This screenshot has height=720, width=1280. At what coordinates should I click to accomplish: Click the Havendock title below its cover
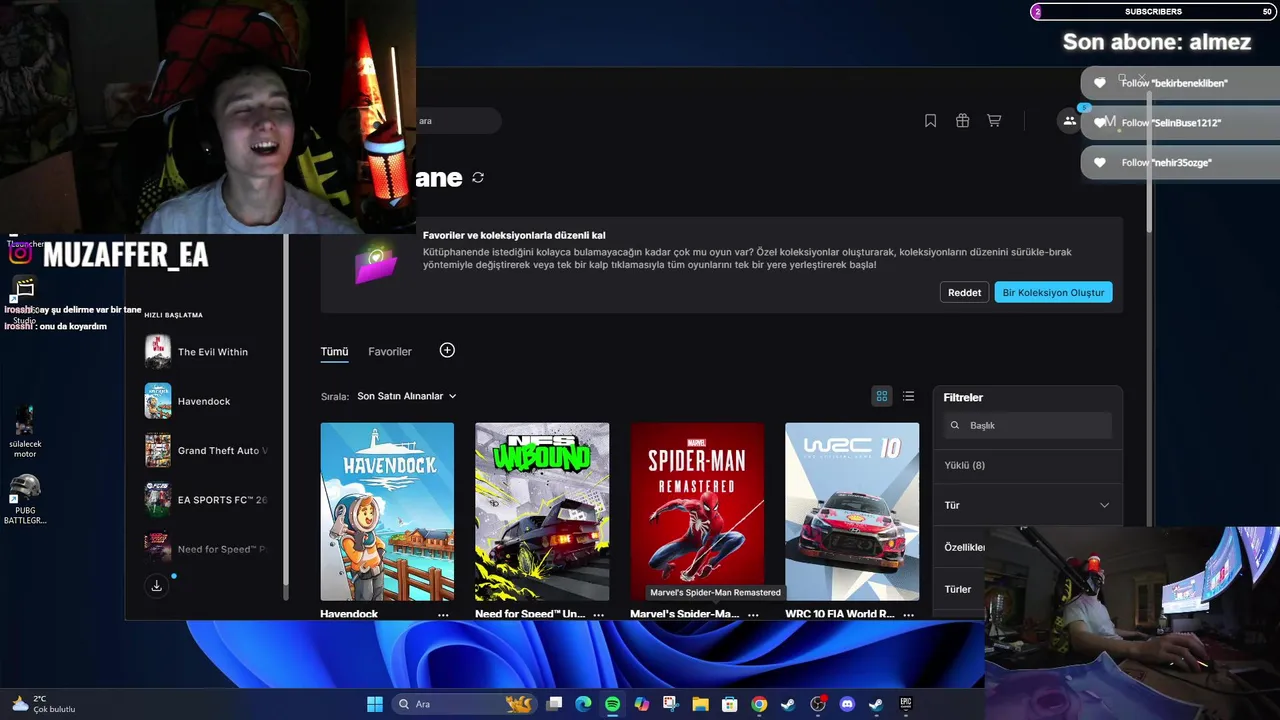349,614
